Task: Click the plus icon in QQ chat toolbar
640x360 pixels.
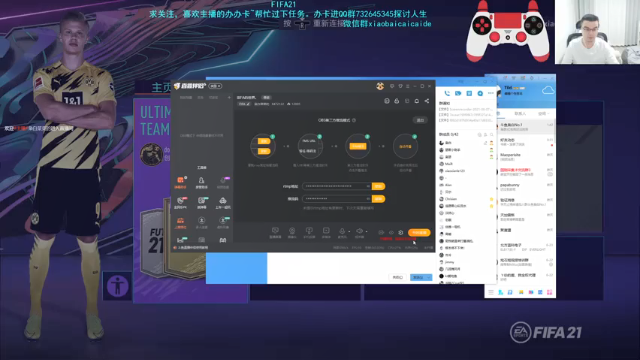Action: click(x=480, y=93)
